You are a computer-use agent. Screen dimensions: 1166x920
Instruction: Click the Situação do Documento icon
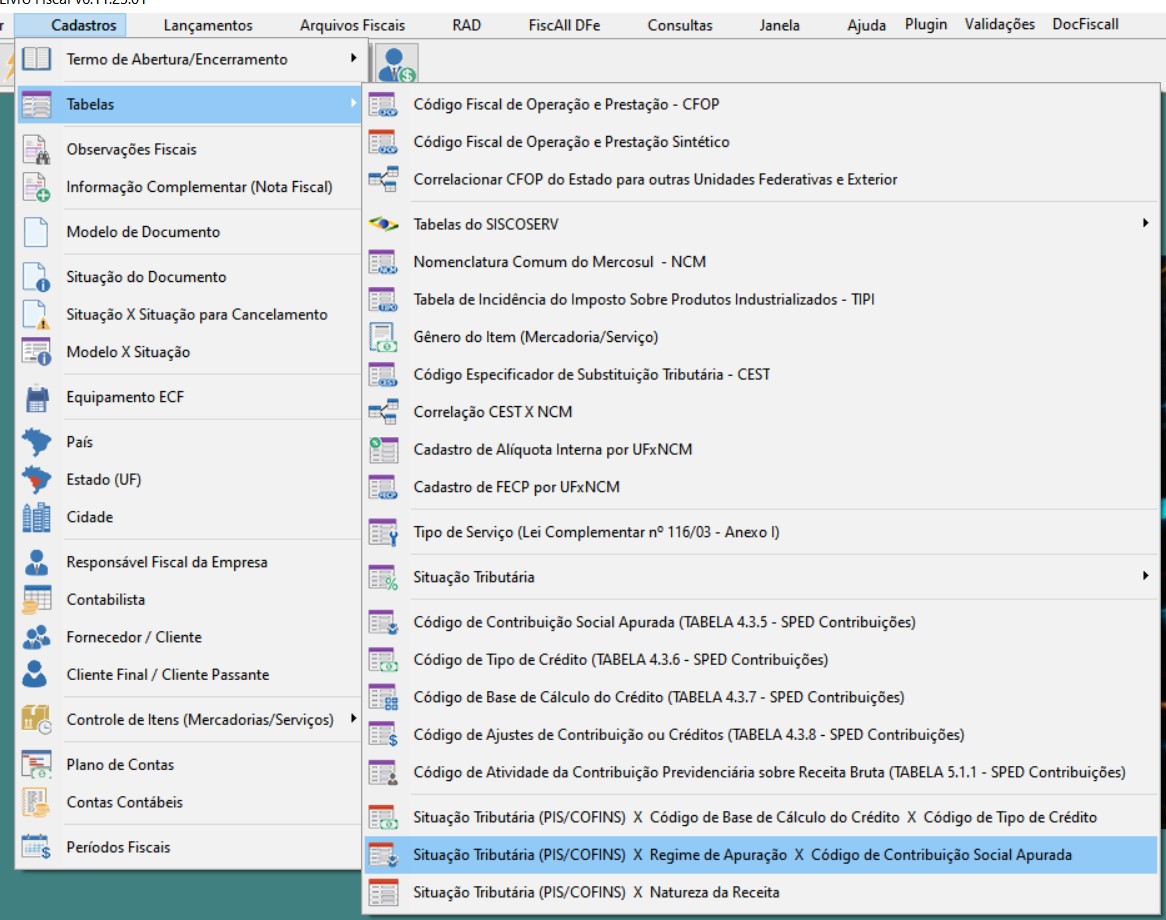click(x=36, y=277)
